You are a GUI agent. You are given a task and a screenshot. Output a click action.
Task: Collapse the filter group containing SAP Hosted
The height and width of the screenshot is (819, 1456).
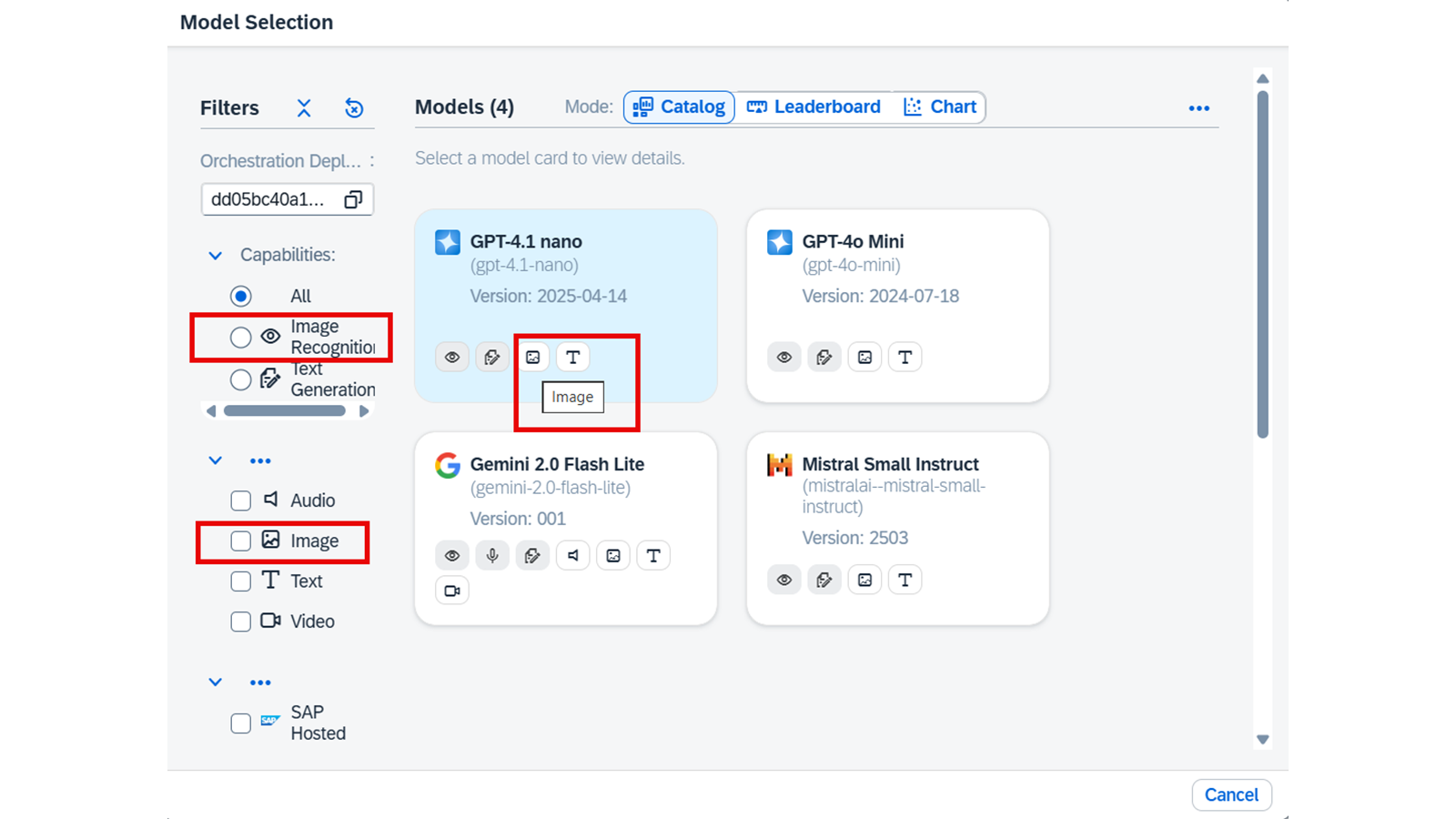point(215,682)
